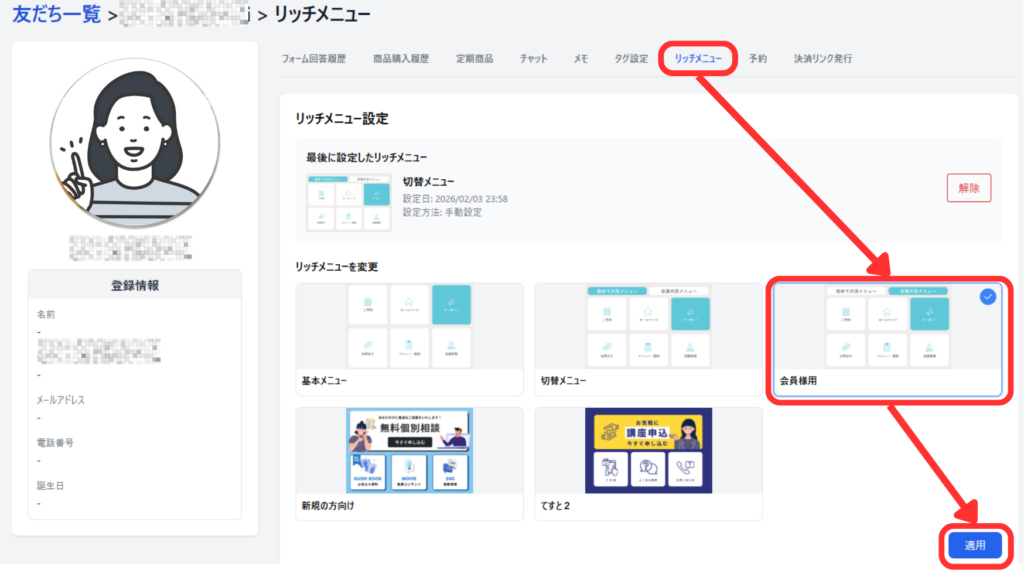Switch to the タグ設定 tab
Viewport: 1024px width, 570px height.
[x=631, y=59]
